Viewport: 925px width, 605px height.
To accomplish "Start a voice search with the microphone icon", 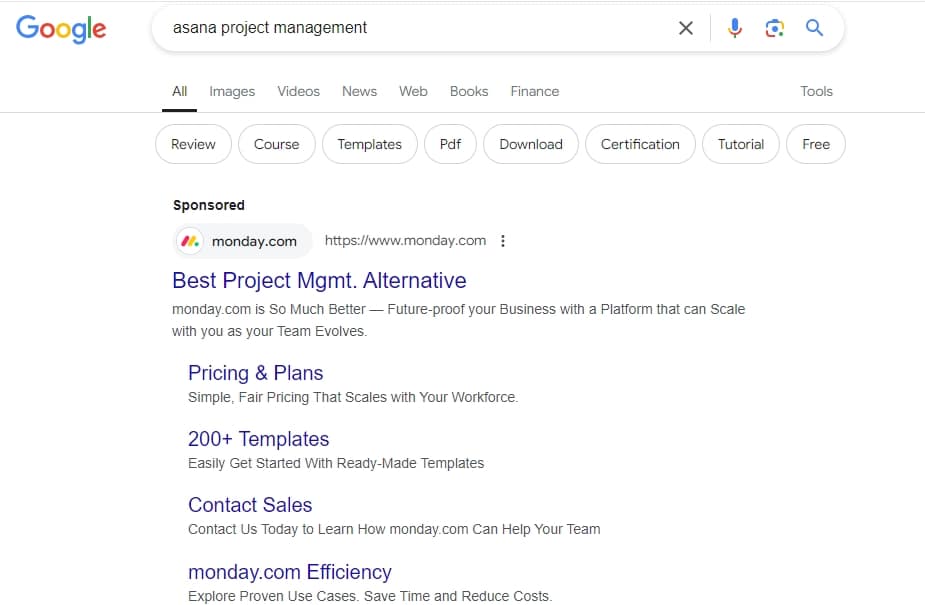I will pos(735,28).
